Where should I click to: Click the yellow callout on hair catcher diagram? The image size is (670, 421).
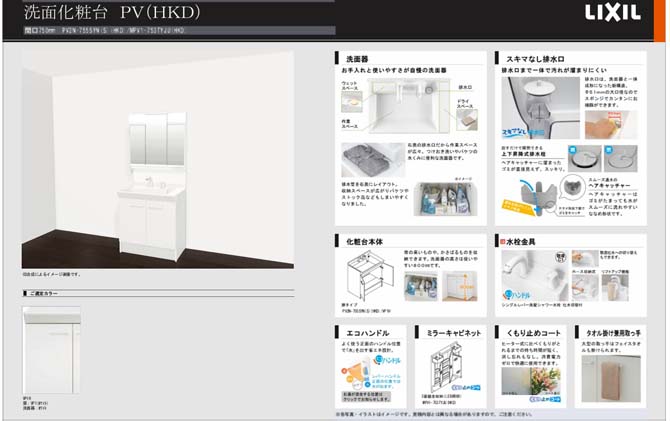coord(517,207)
